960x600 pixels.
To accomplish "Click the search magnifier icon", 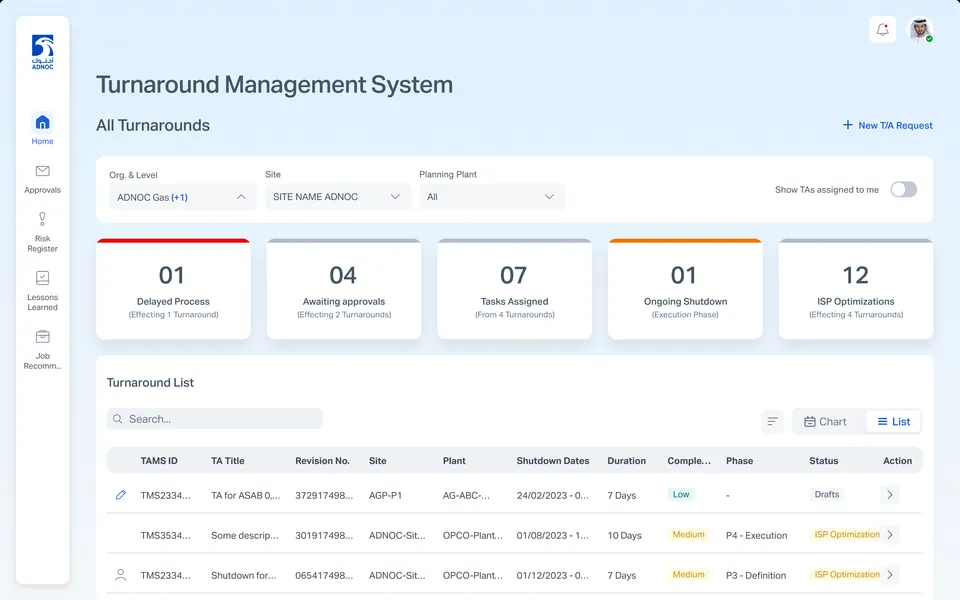I will tap(118, 419).
